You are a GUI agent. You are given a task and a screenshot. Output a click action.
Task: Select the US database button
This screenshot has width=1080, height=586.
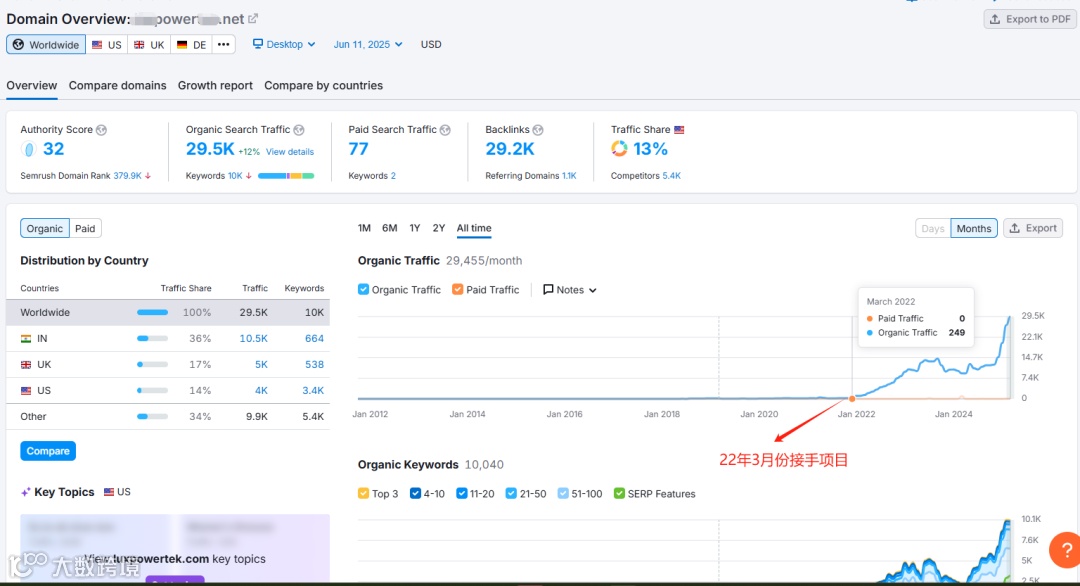107,45
